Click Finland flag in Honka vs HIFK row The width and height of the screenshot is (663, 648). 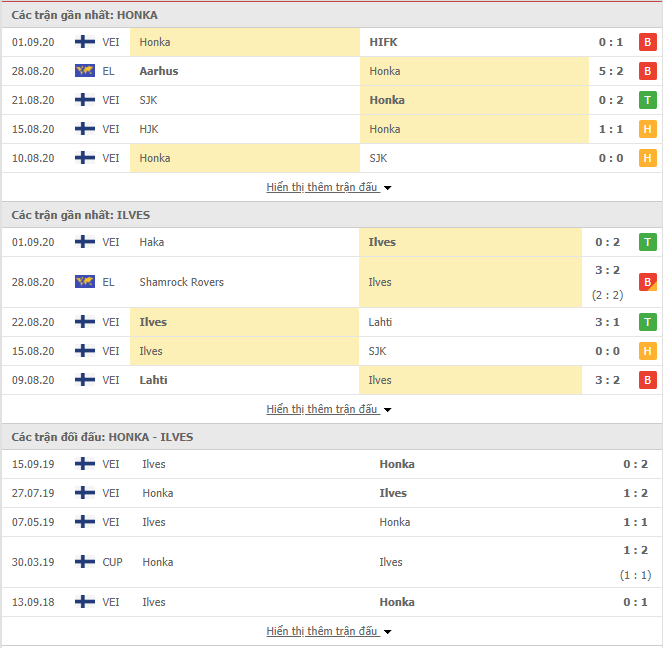[x=85, y=42]
